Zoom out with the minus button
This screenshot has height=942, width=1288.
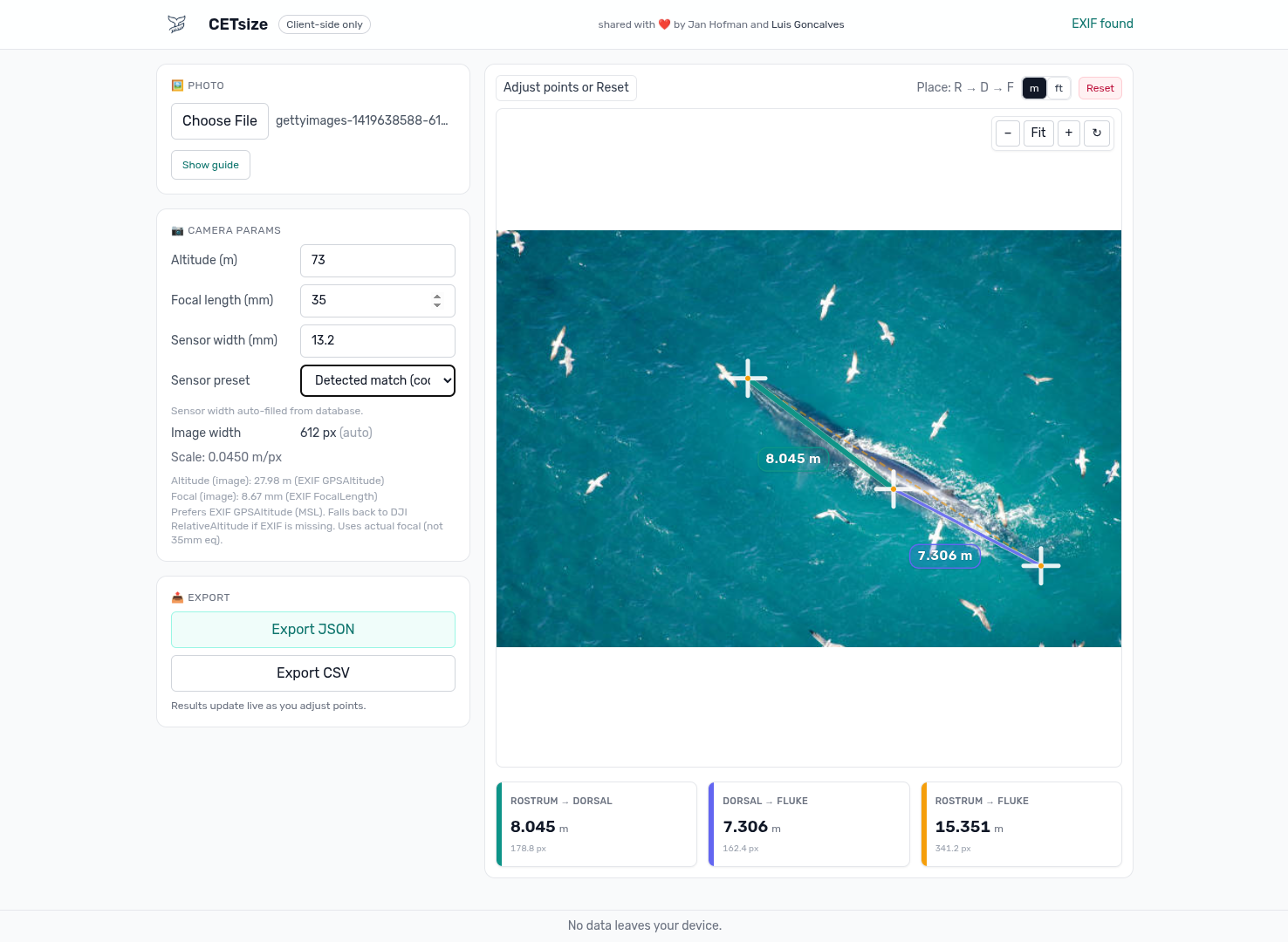click(x=1008, y=133)
